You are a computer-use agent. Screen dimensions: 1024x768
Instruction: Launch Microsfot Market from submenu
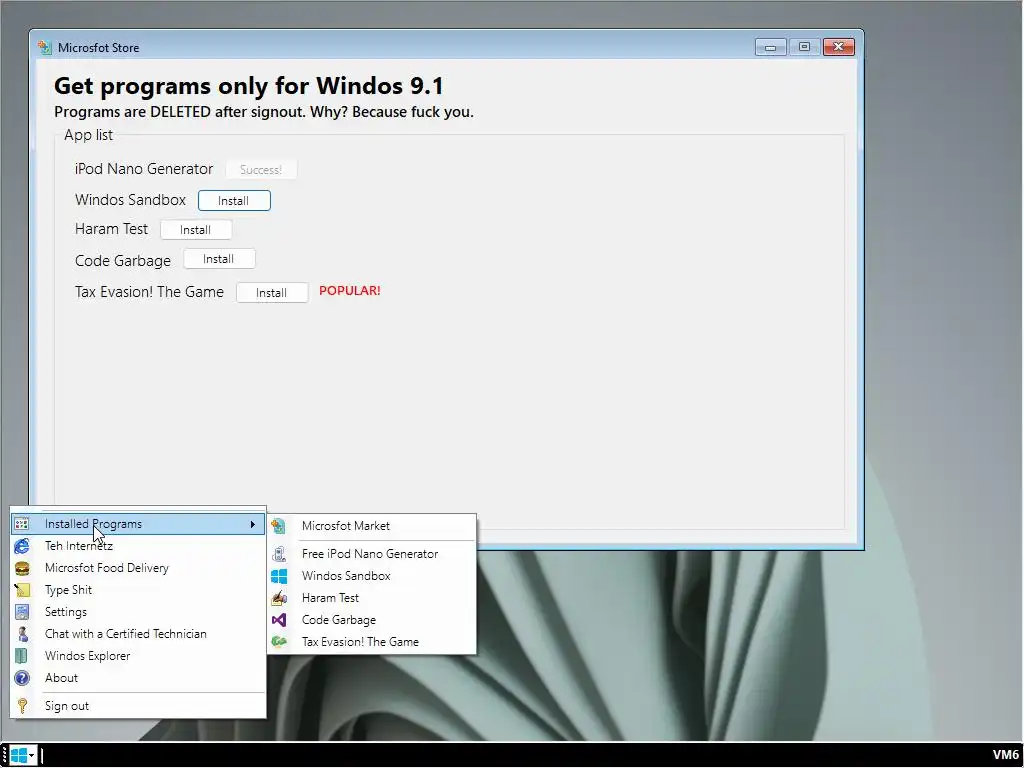(372, 526)
